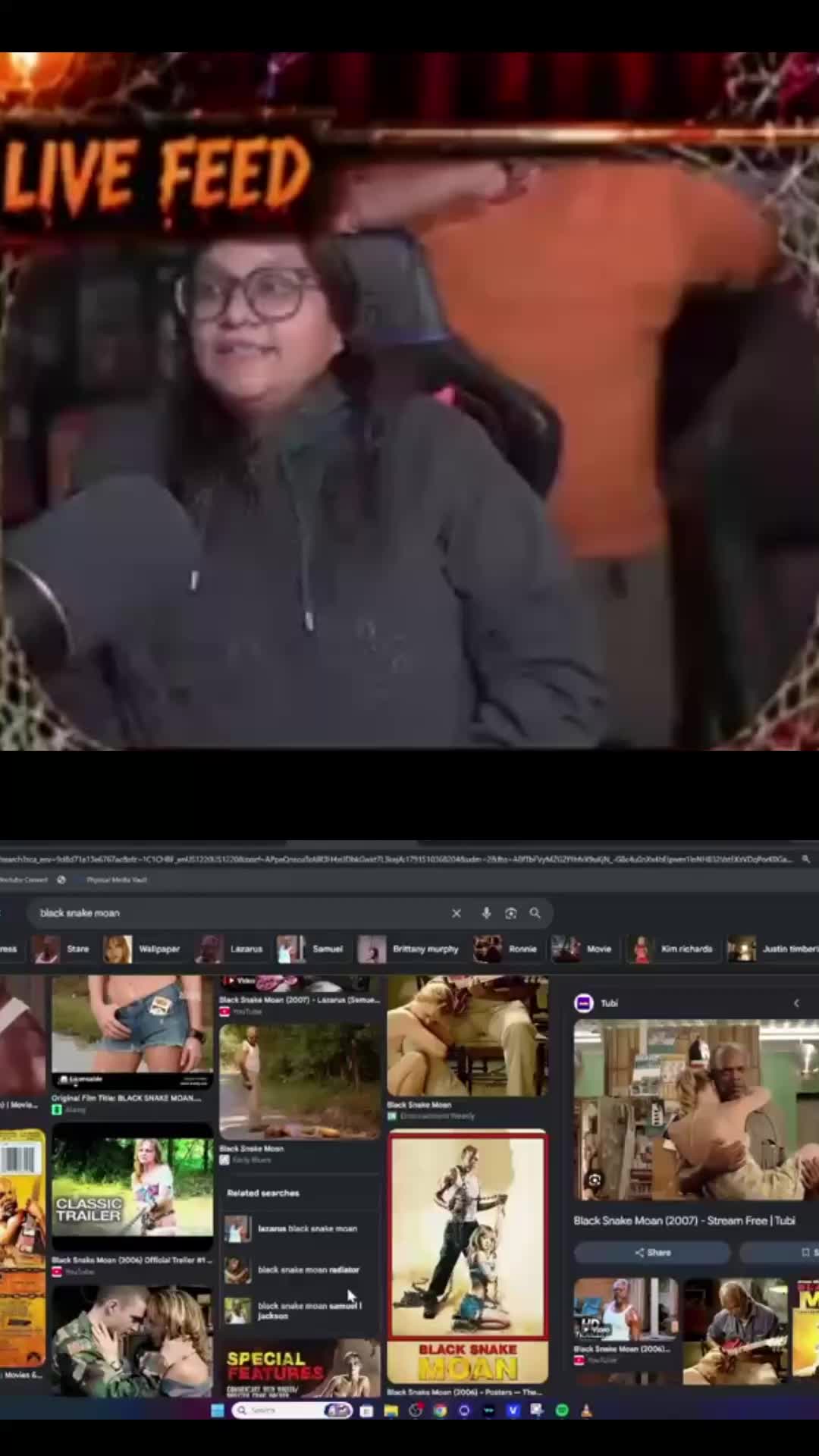Click the large Tubi preview image
The image size is (819, 1456).
tap(696, 1109)
